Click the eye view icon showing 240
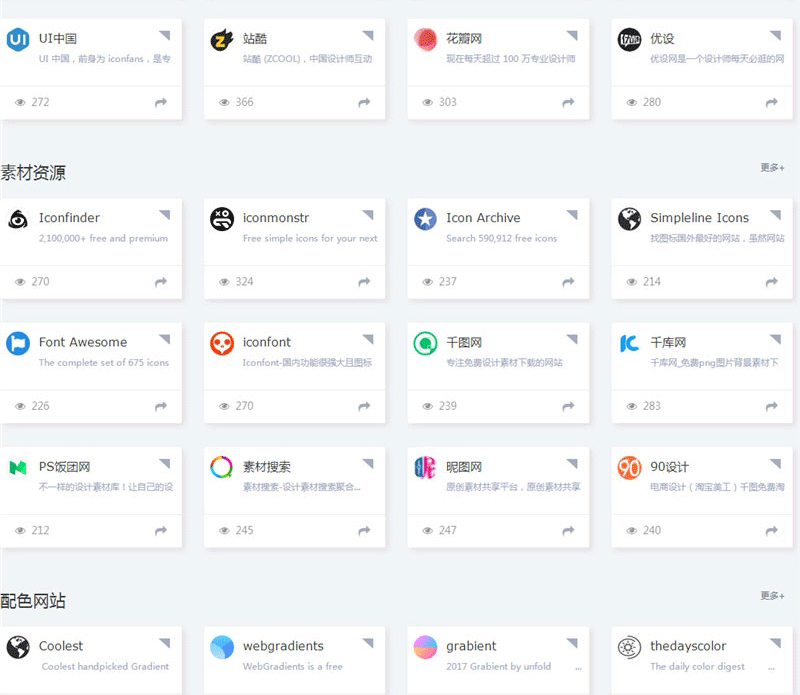The width and height of the screenshot is (800, 695). pyautogui.click(x=632, y=531)
